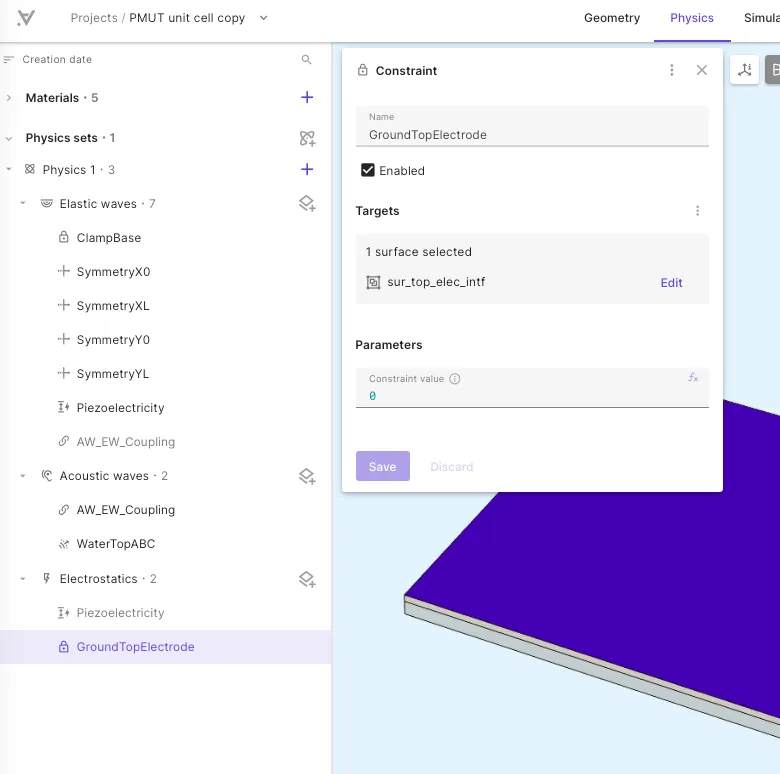Click the Discard button
The image size is (780, 774).
click(451, 467)
